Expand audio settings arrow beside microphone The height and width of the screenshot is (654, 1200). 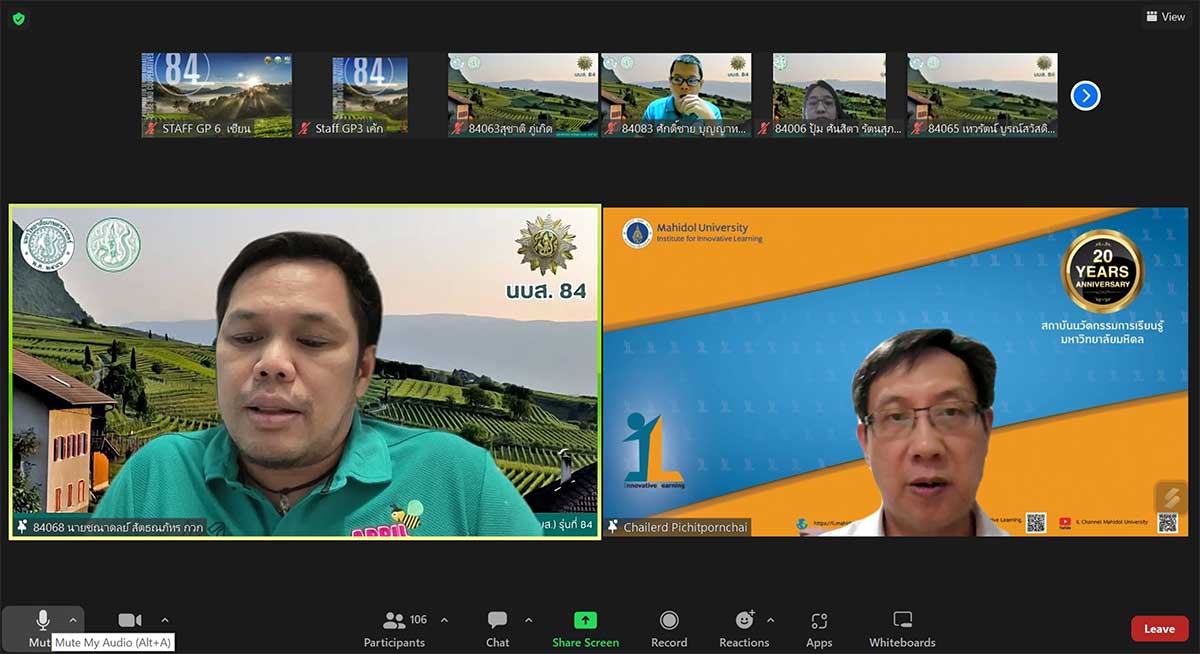73,620
